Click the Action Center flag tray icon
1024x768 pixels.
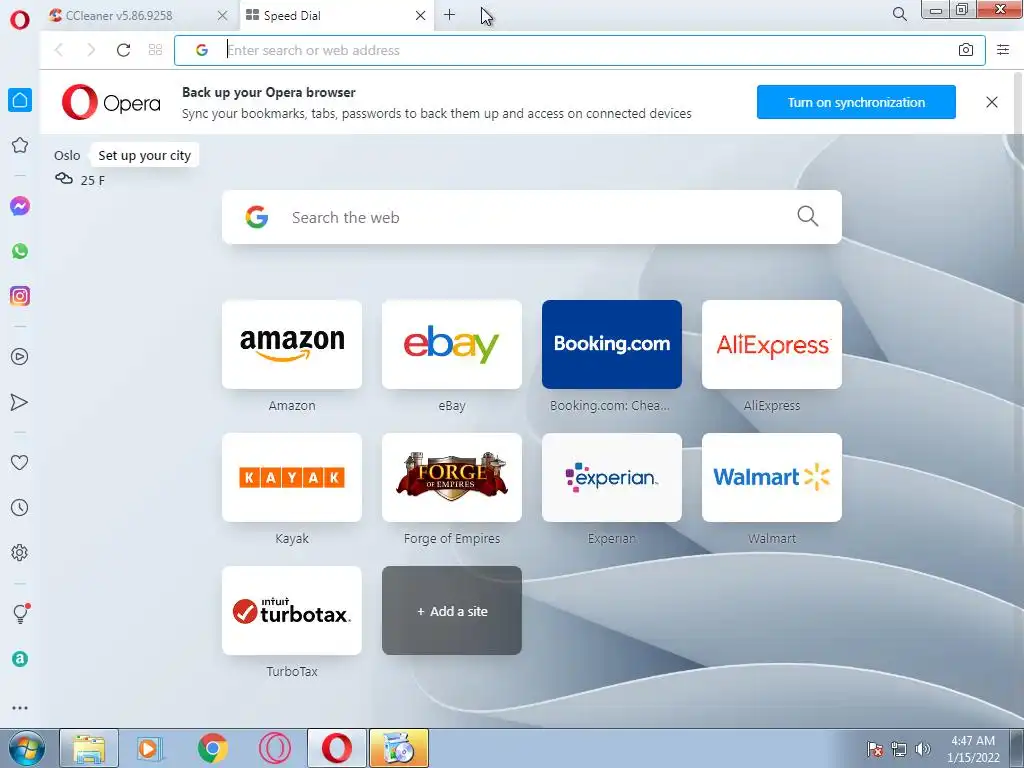(875, 749)
